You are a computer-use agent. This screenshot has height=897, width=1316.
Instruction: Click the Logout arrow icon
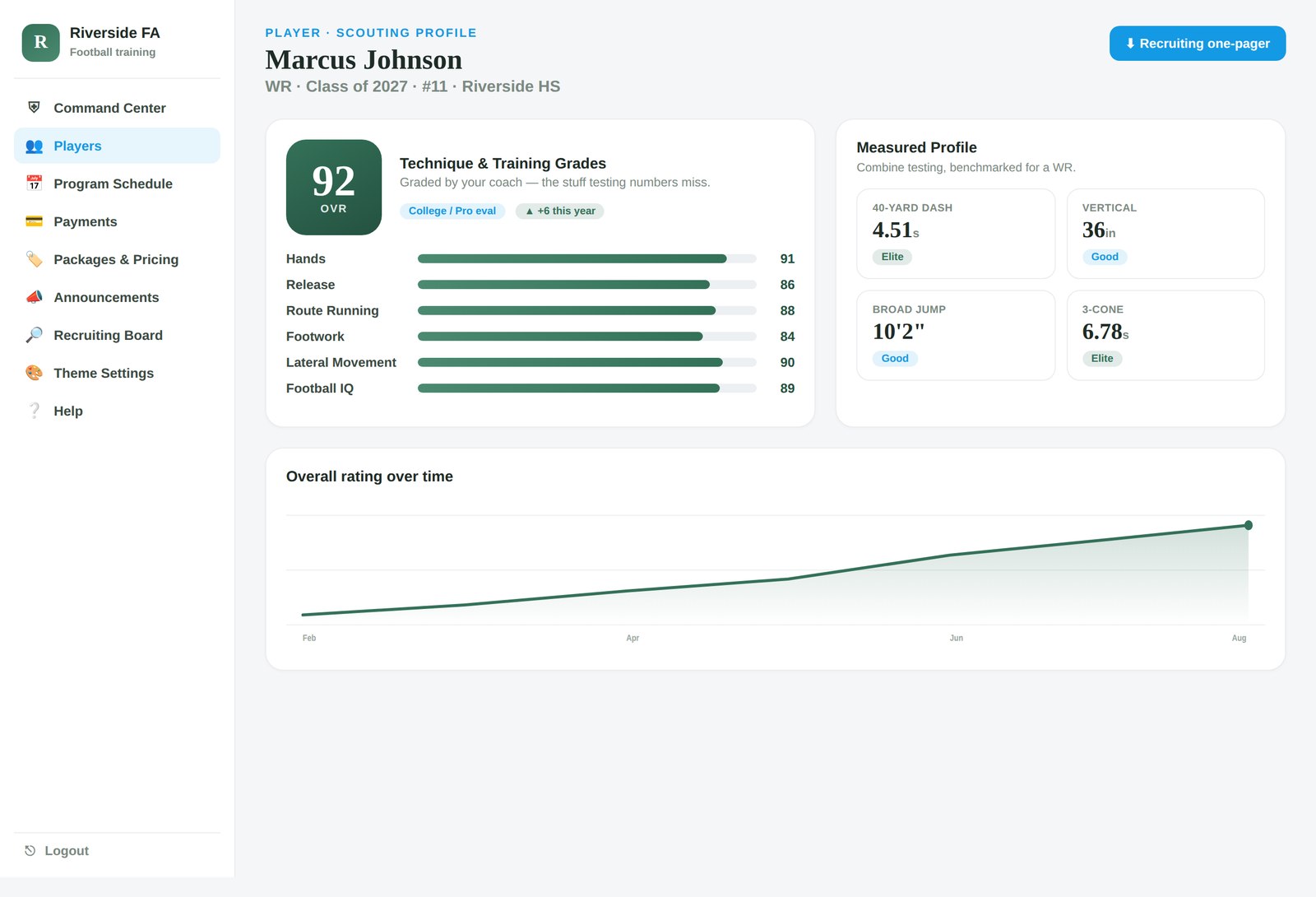tap(30, 851)
